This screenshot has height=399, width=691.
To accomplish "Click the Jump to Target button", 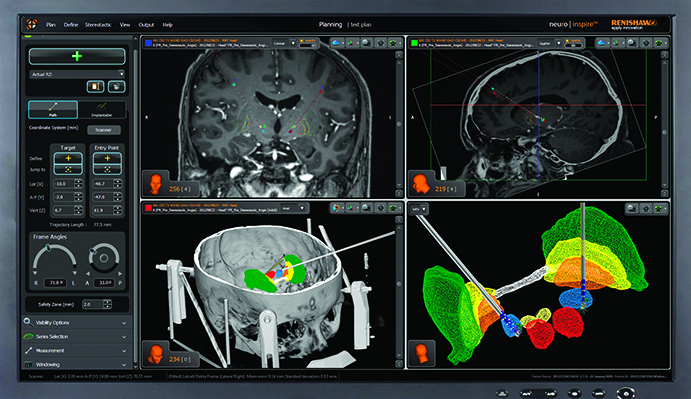I will pyautogui.click(x=68, y=169).
